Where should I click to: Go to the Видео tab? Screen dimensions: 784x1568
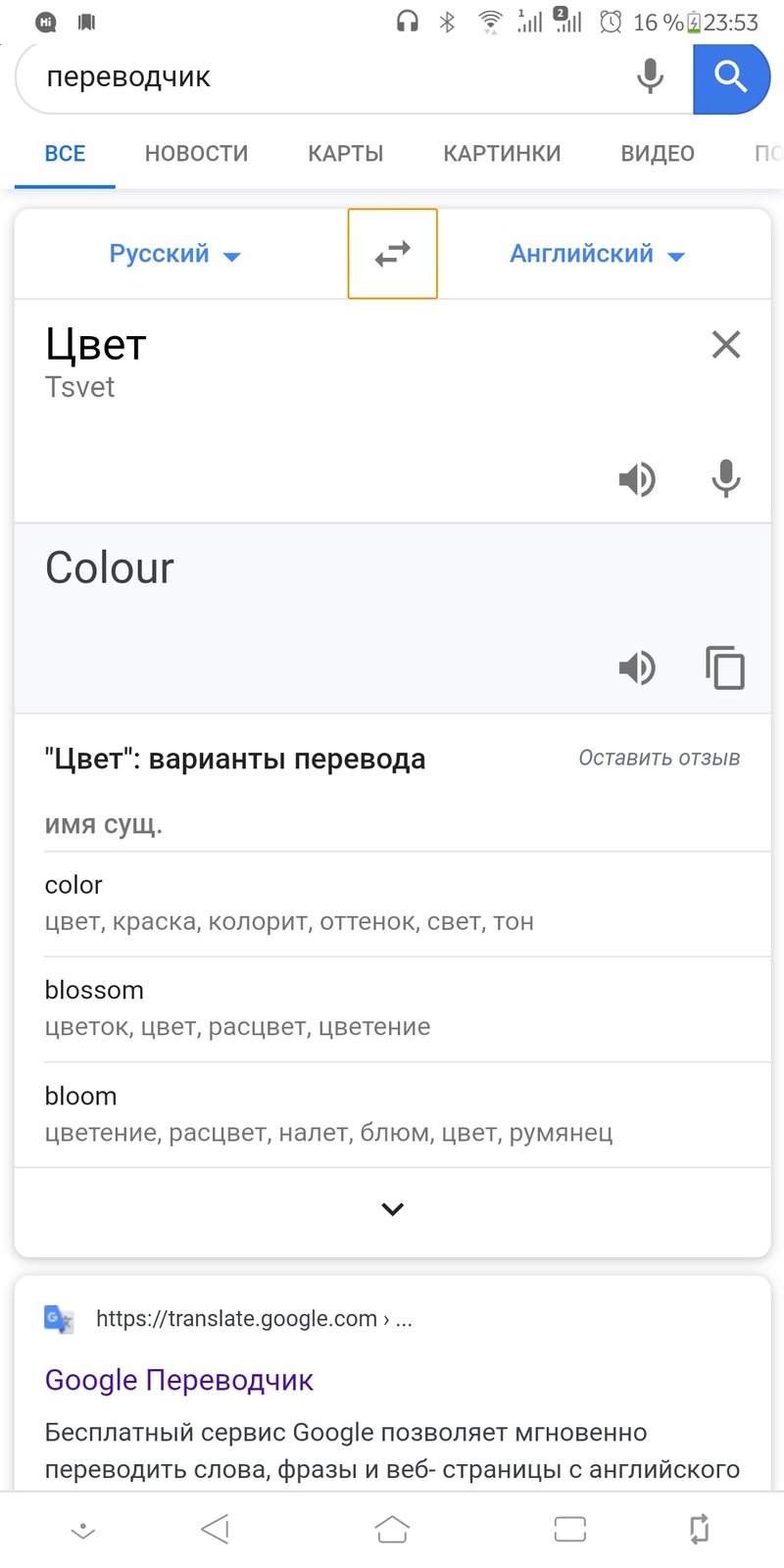[657, 154]
